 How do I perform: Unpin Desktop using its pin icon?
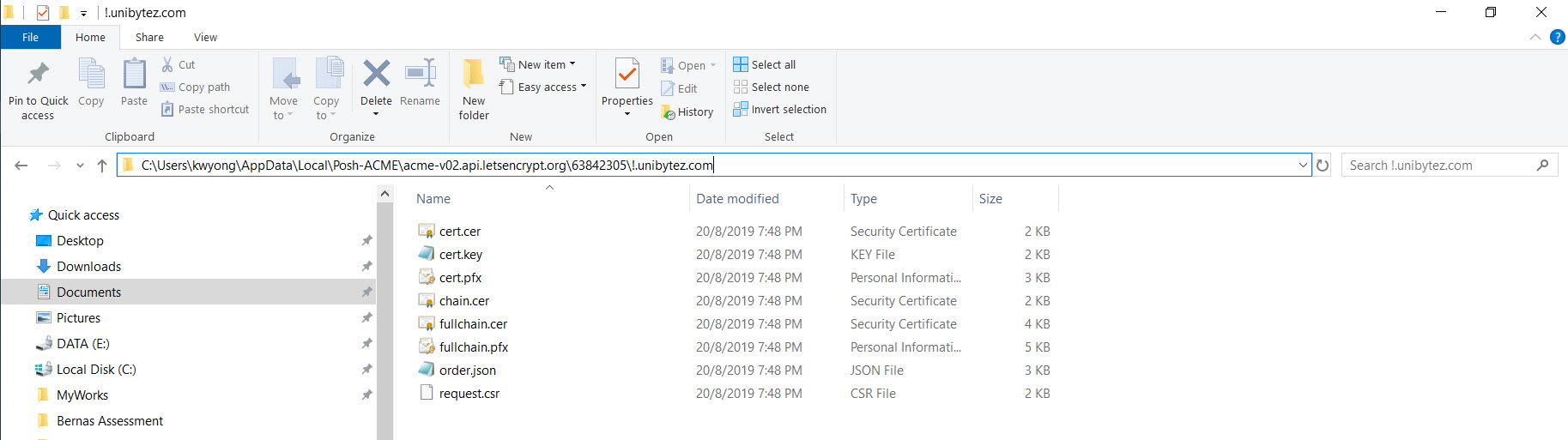[x=366, y=240]
